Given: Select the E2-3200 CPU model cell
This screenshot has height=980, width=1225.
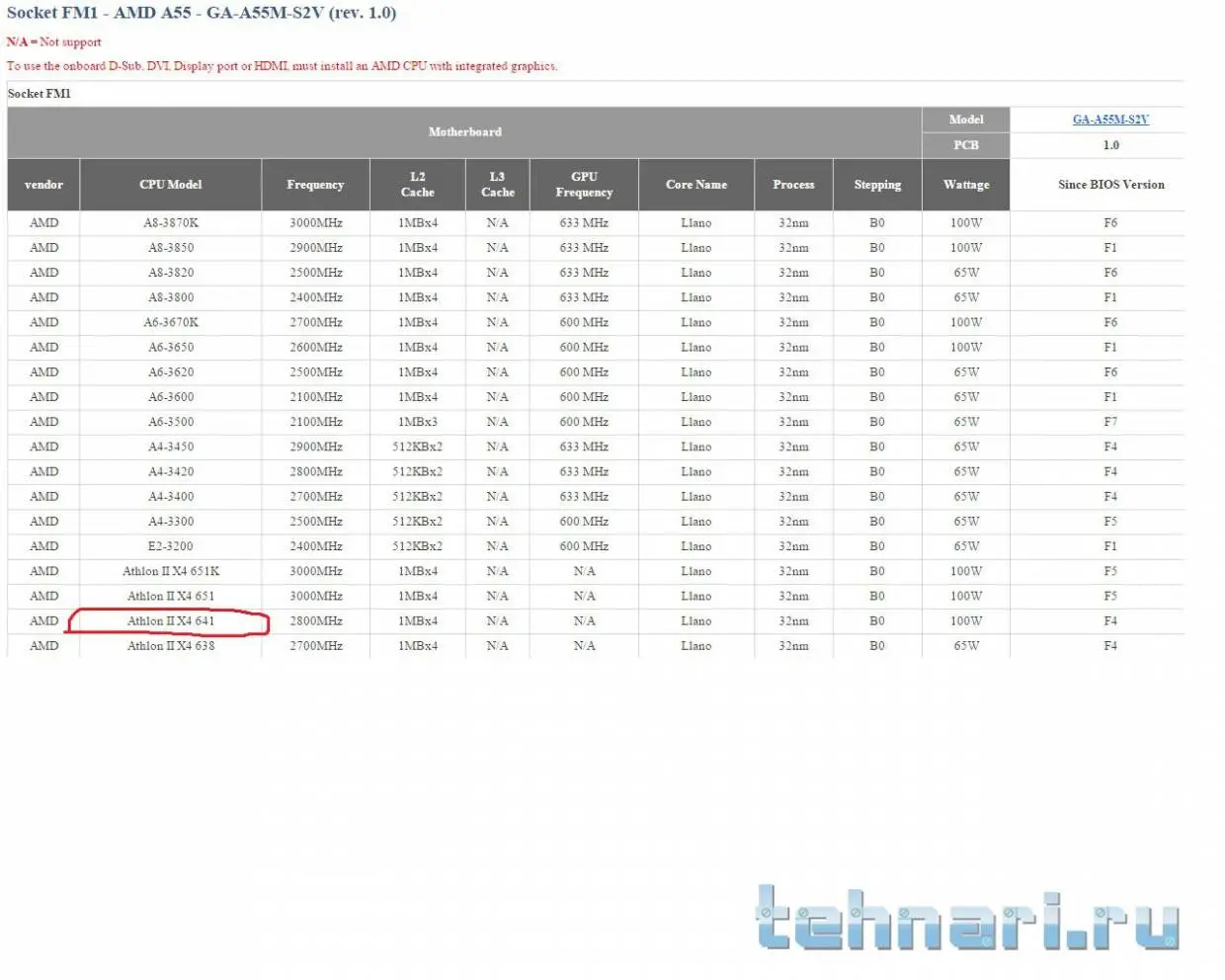Looking at the screenshot, I should coord(171,546).
